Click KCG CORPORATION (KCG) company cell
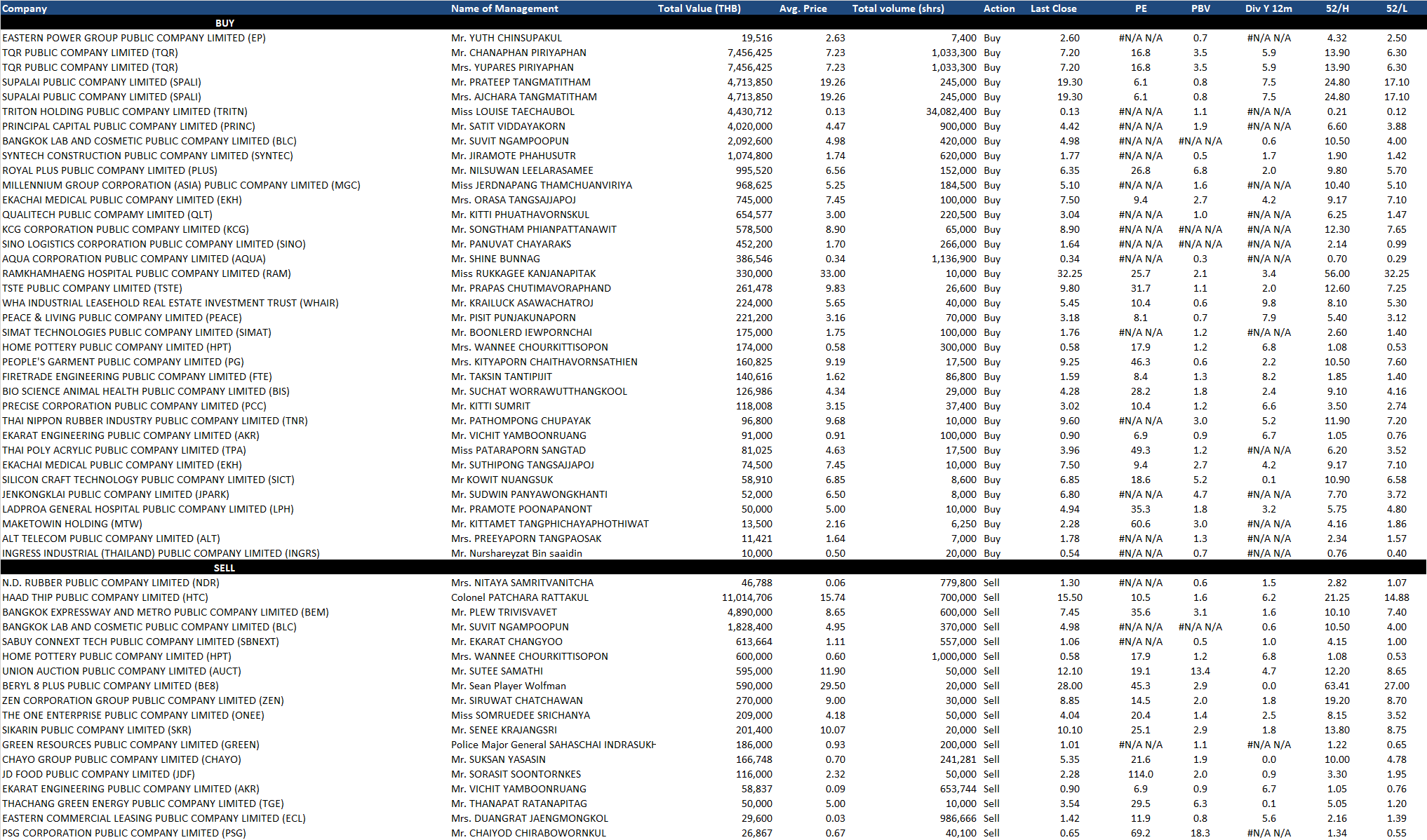This screenshot has height=840, width=1427. coord(126,229)
